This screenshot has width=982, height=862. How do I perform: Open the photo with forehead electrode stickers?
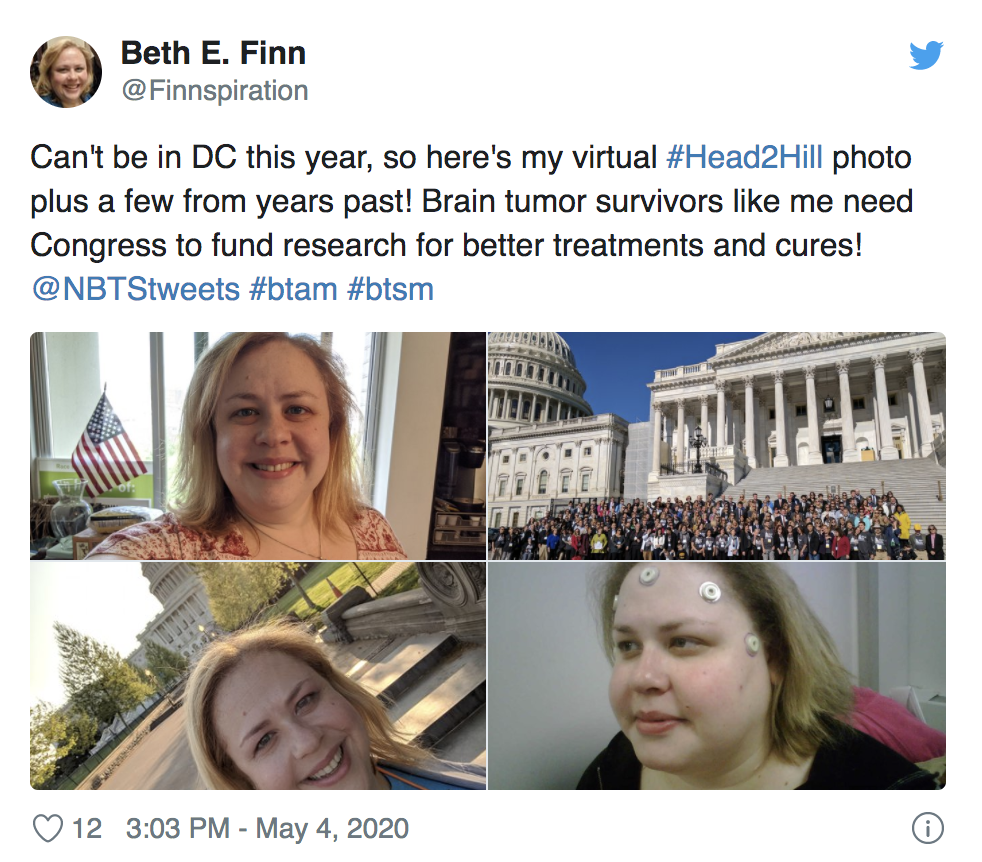tap(716, 675)
